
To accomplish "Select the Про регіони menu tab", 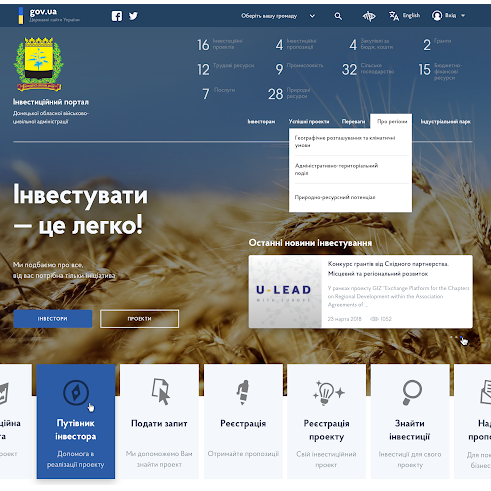I will pos(391,121).
